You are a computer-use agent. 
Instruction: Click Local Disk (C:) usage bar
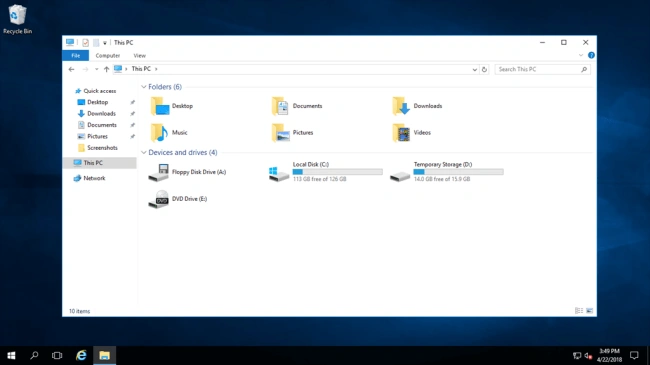(337, 172)
